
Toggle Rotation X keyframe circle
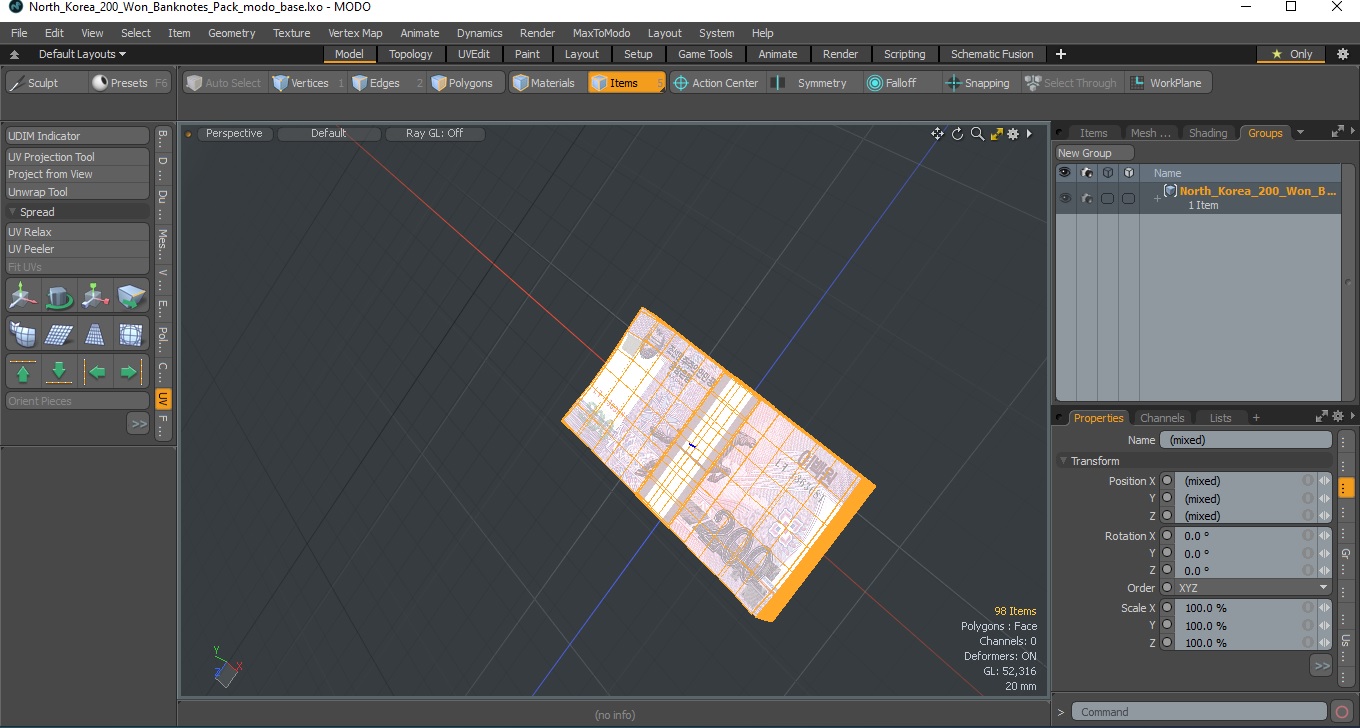1167,536
